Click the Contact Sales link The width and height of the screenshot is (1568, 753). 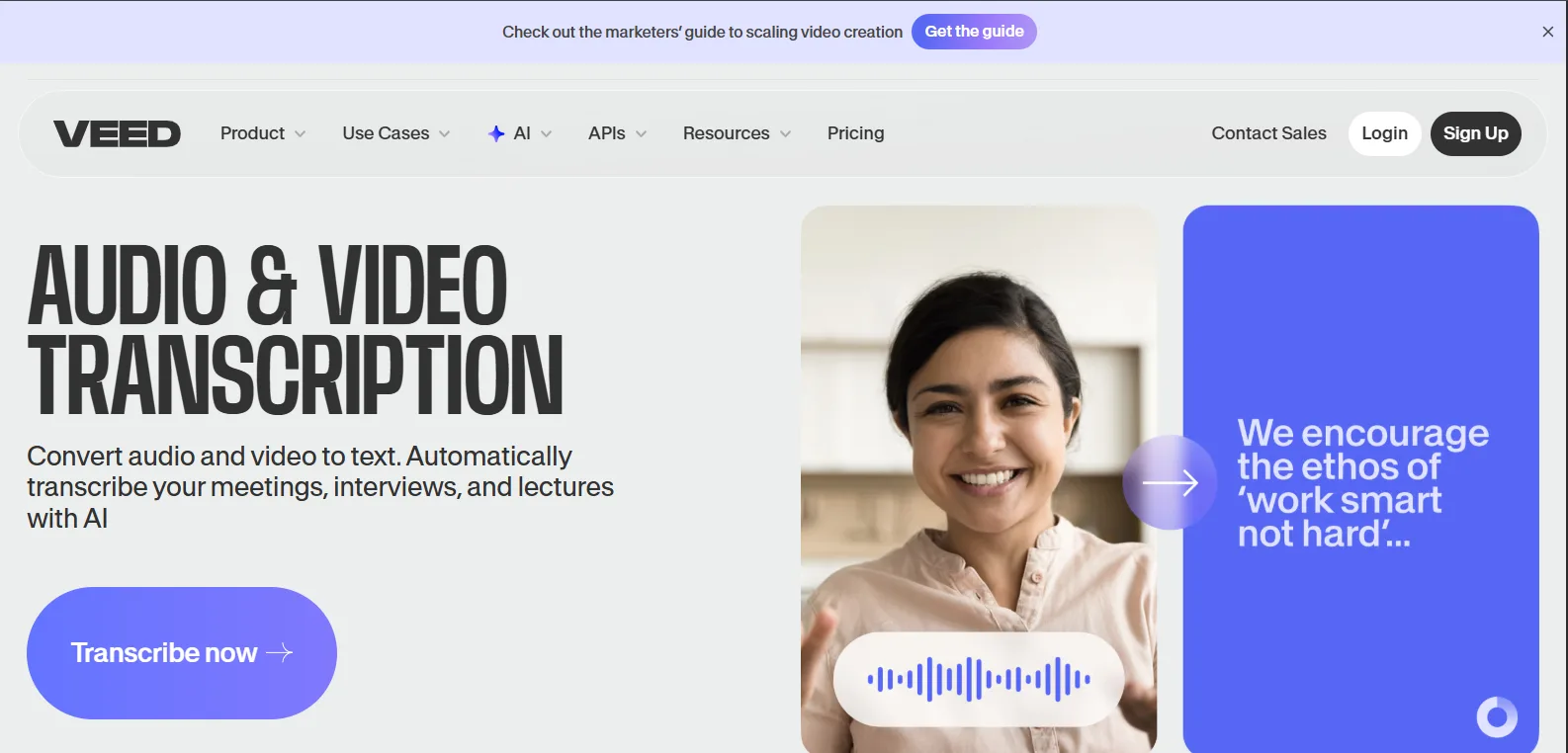(1268, 133)
